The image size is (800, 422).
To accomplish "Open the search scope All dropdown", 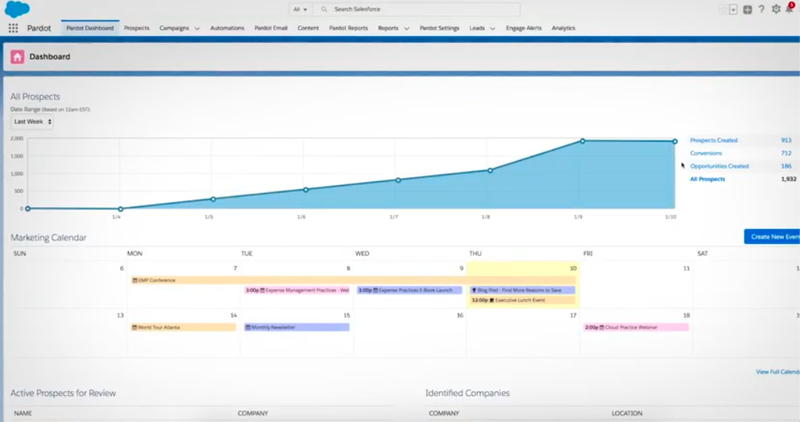I will tap(300, 9).
